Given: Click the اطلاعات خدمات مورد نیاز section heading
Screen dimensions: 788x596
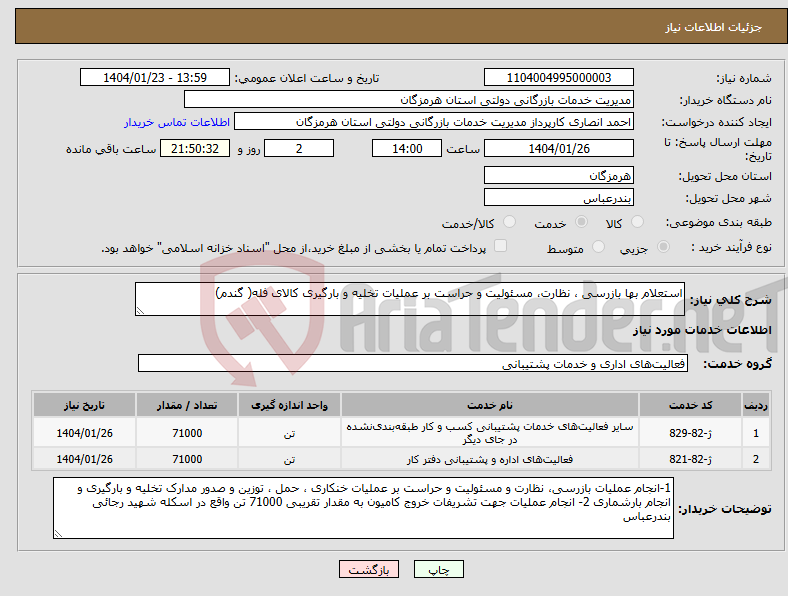Looking at the screenshot, I should point(702,330).
